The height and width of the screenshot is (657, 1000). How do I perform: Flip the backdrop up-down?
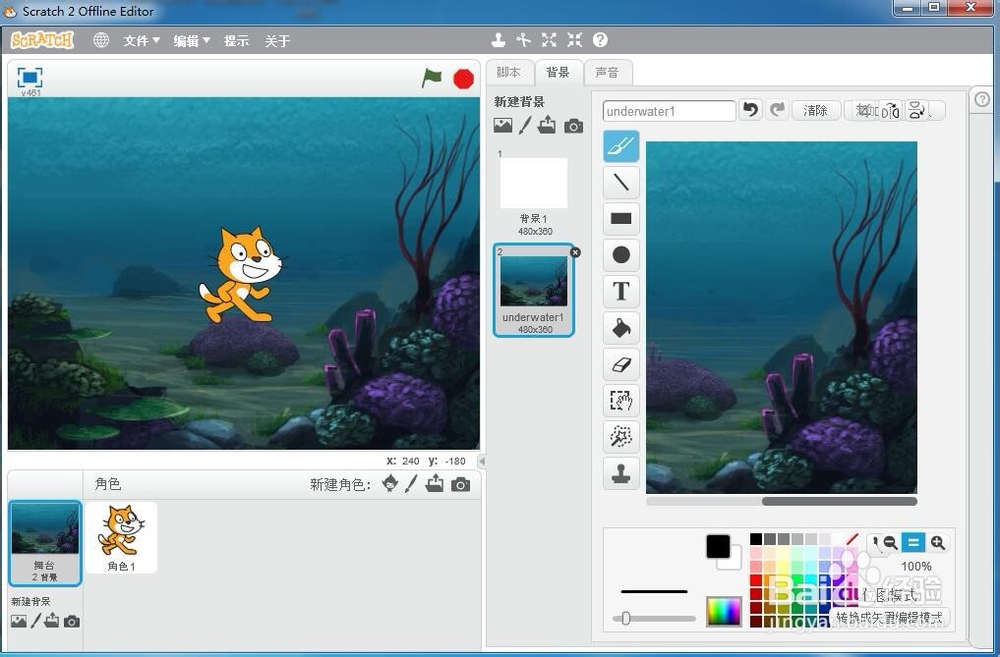coord(916,110)
